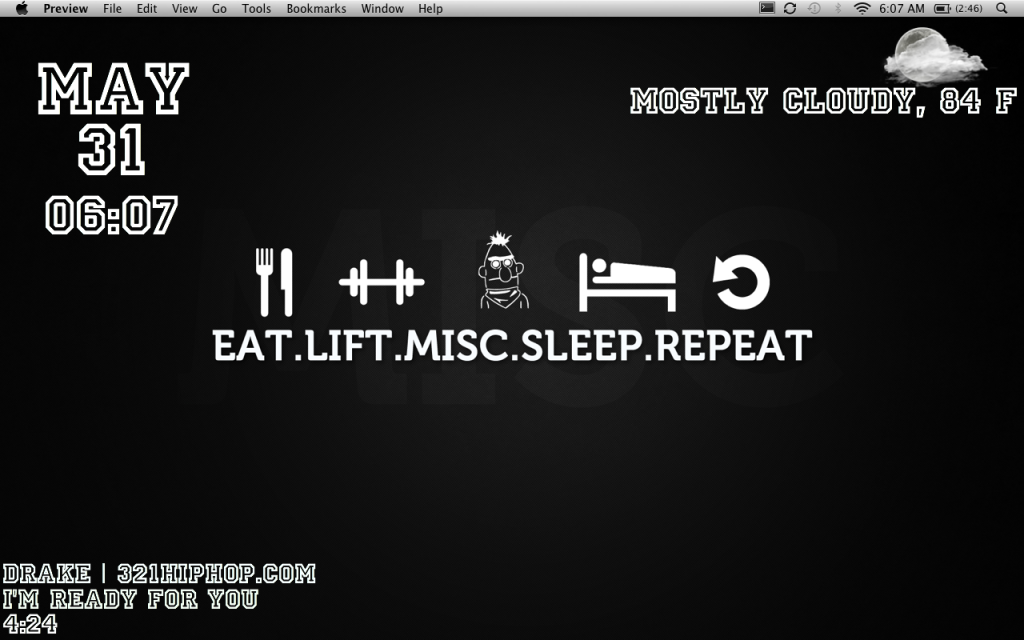The image size is (1024, 640).
Task: Click the '31' date widget text
Action: point(112,150)
